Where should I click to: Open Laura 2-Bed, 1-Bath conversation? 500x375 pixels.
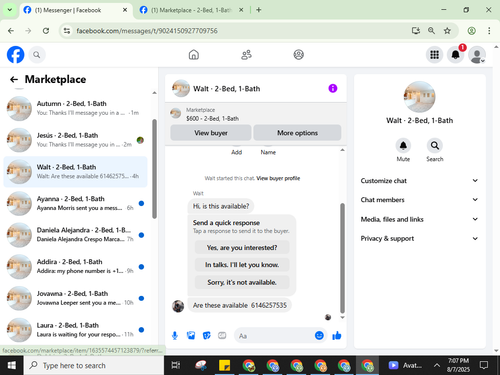75,330
